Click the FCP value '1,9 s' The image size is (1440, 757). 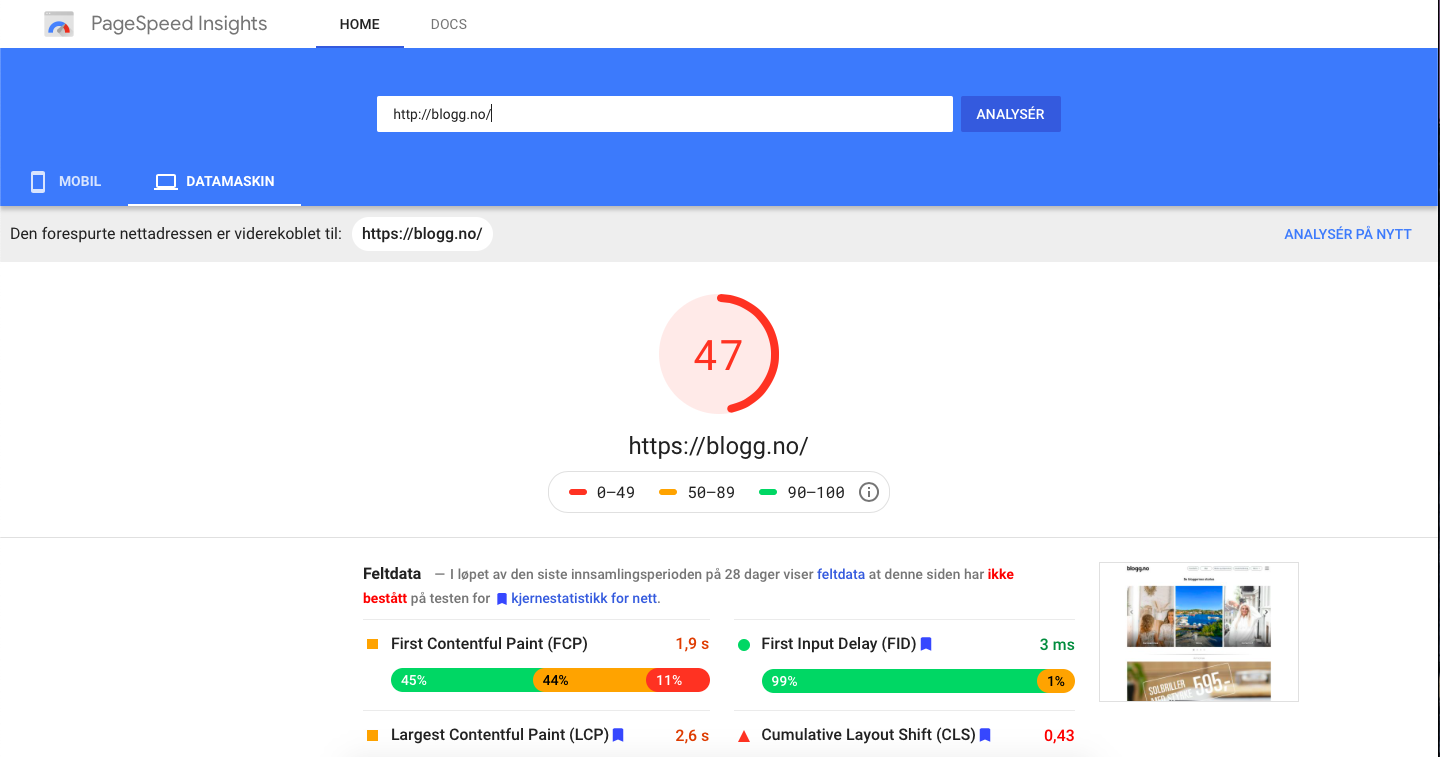(692, 645)
